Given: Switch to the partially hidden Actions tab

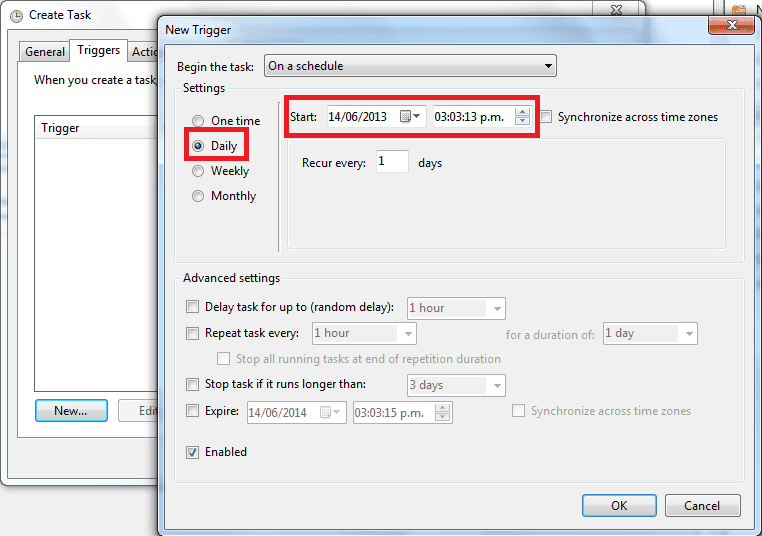Looking at the screenshot, I should pos(144,52).
